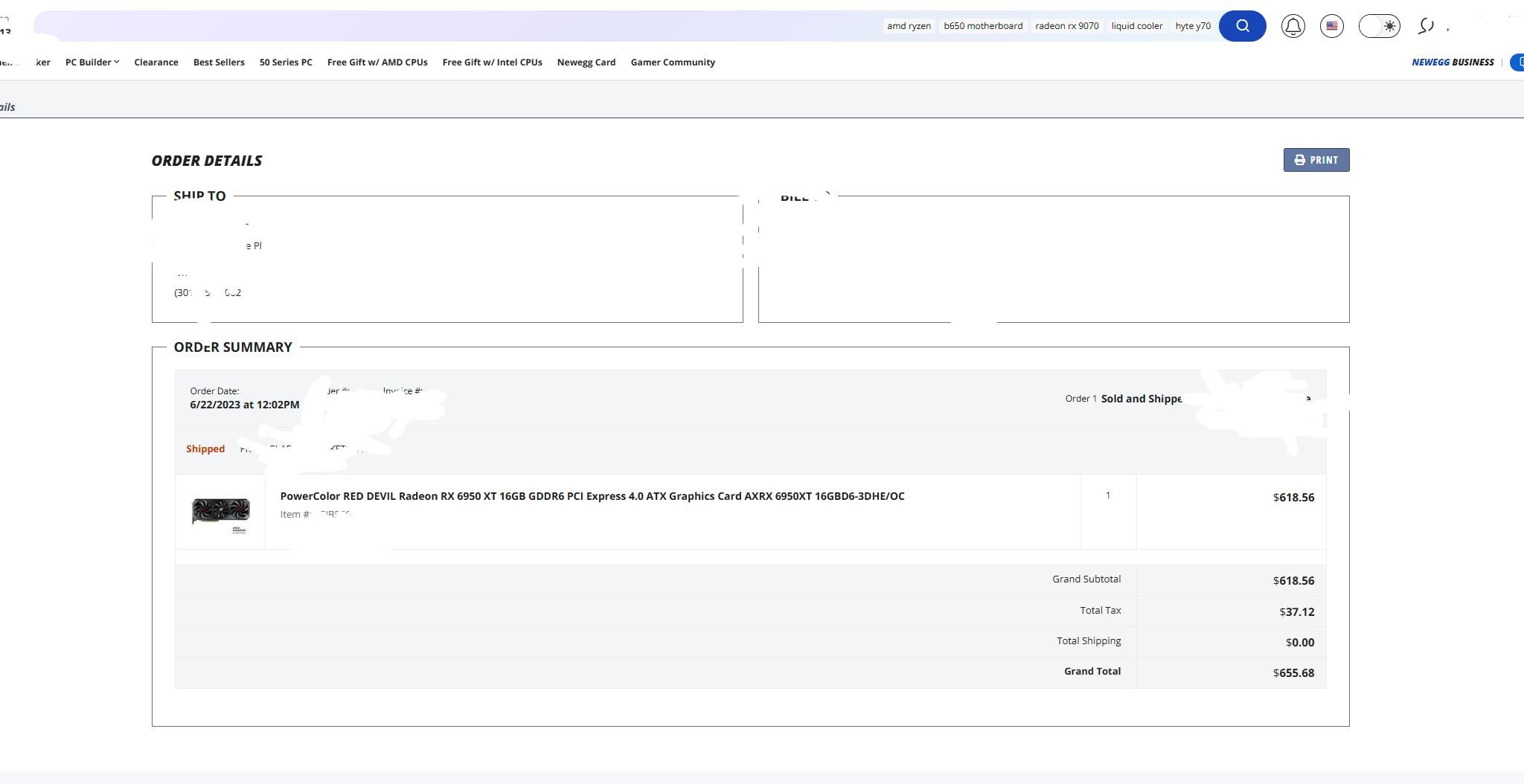Image resolution: width=1524 pixels, height=784 pixels.
Task: Choose the 'radeon rx 9070' suggestion chip
Action: click(x=1066, y=26)
